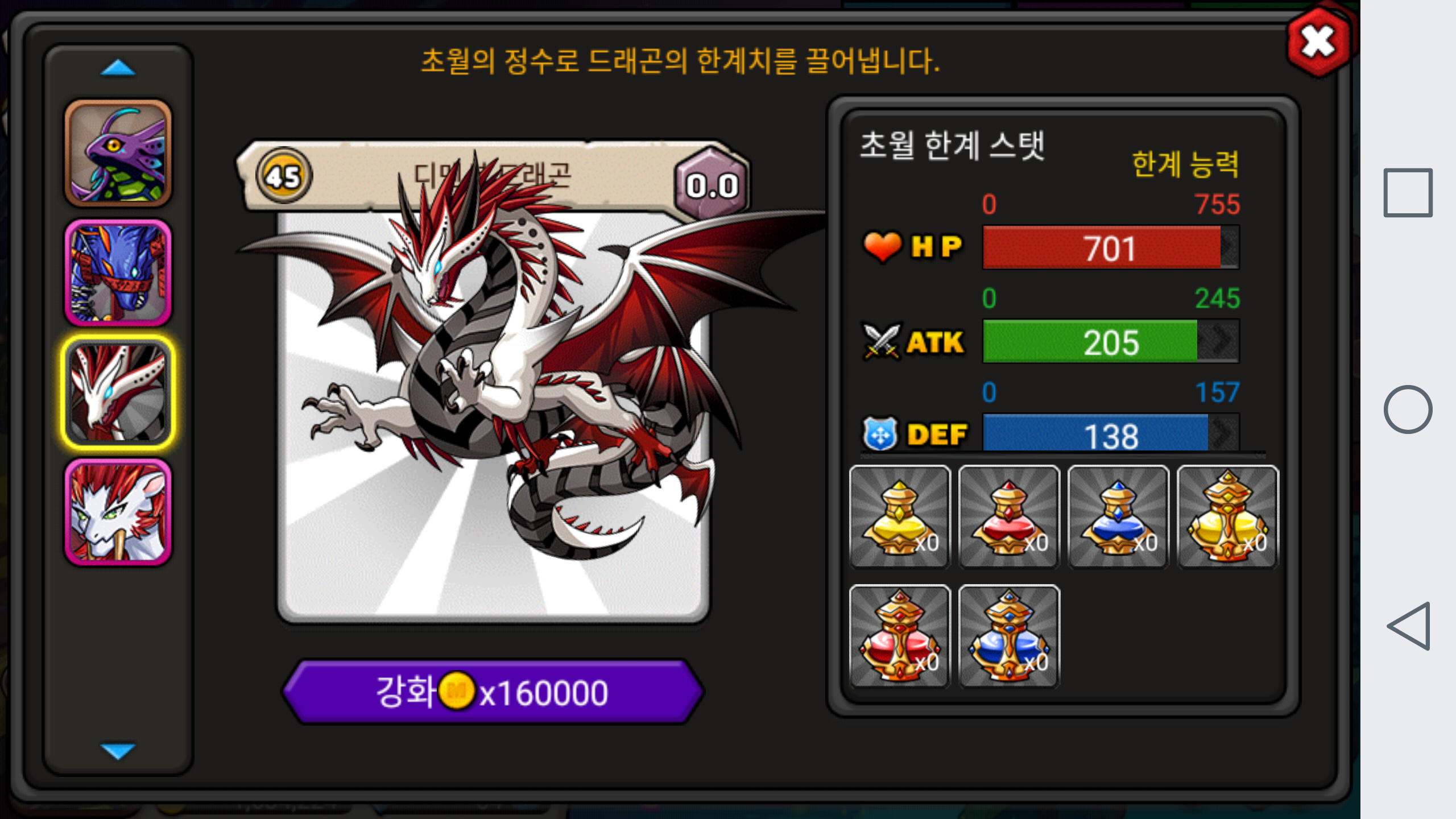Click the green ATK stat bar
Viewport: 1456px width, 819px height.
[1111, 341]
